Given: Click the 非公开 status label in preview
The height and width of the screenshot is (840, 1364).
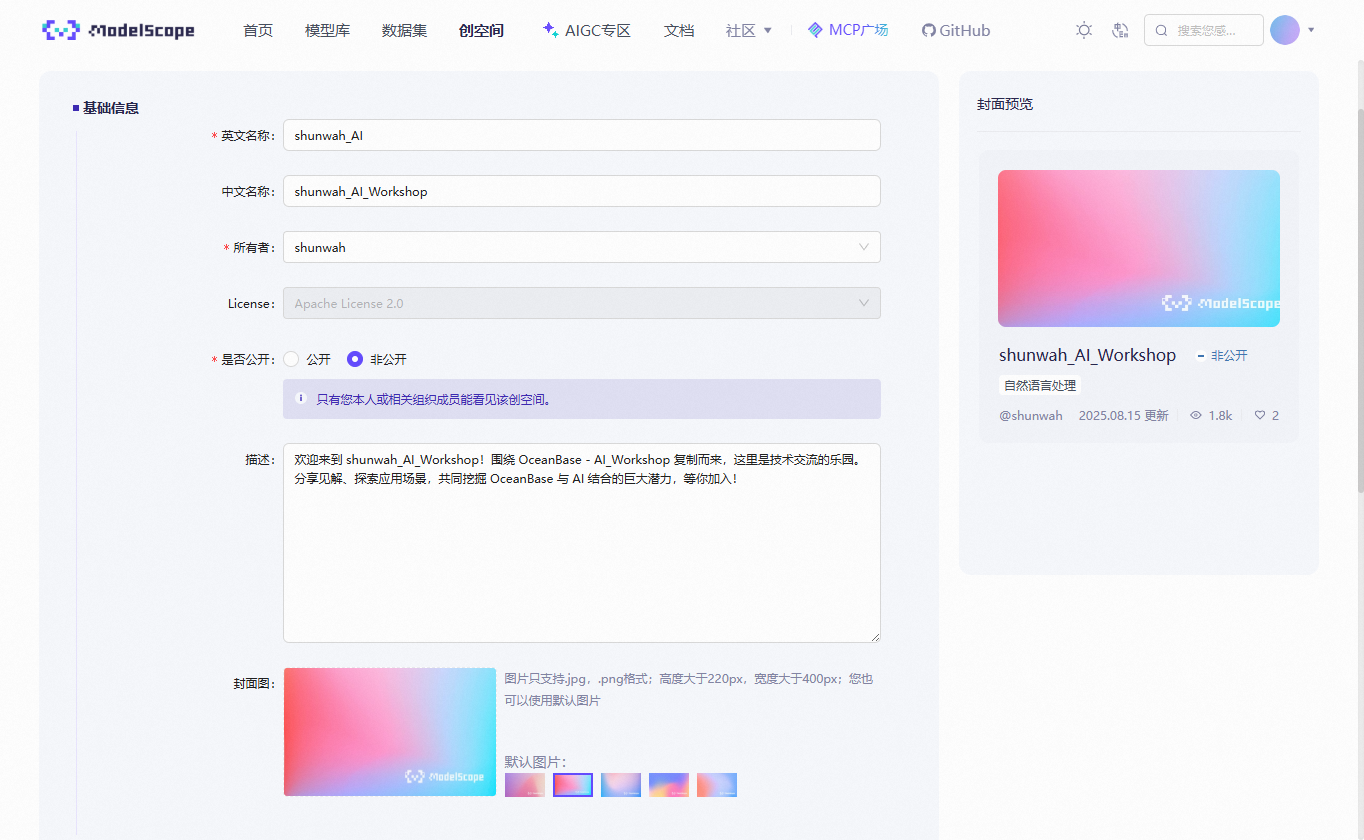Looking at the screenshot, I should [1229, 356].
